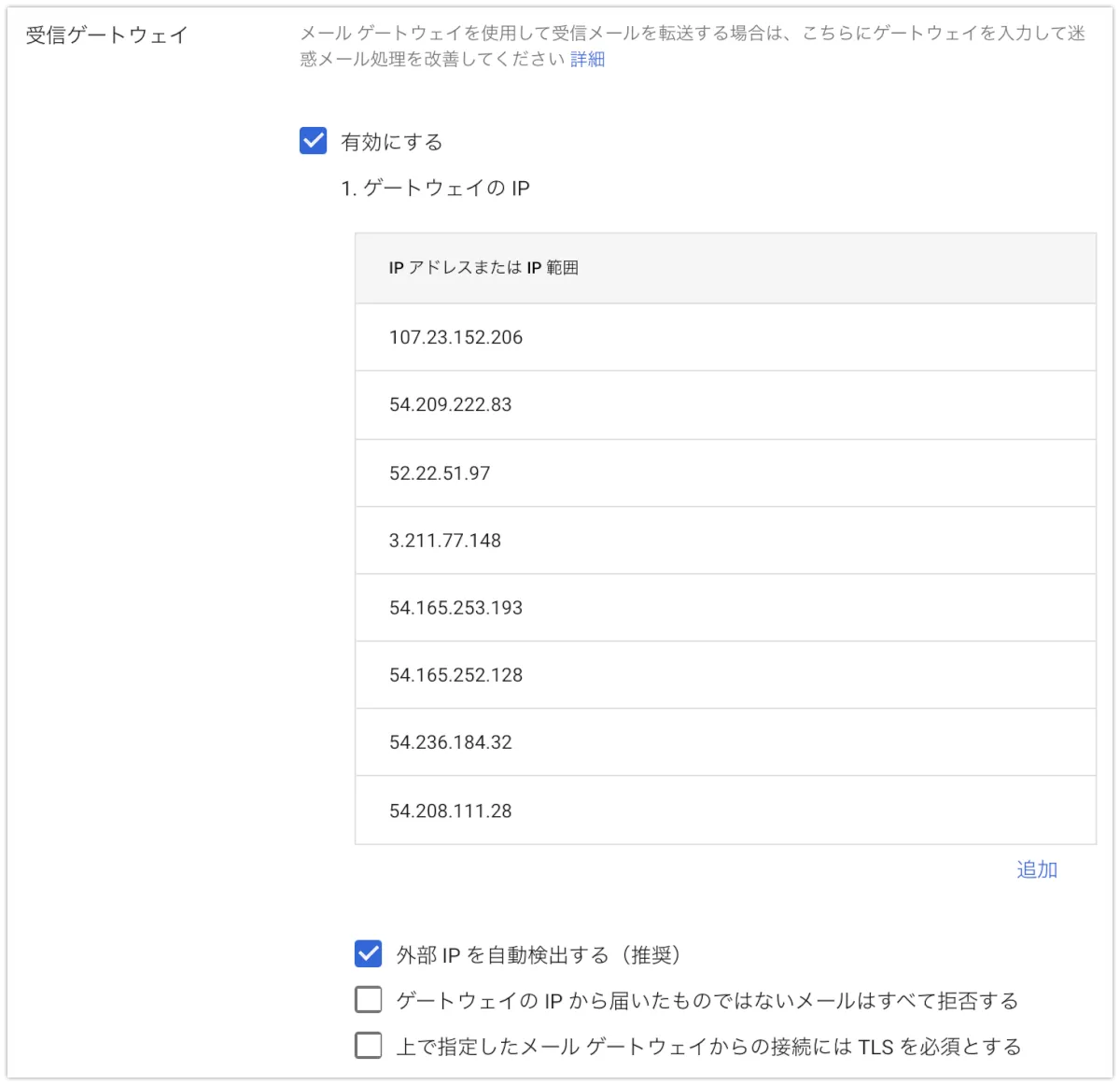Click the gateway description paragraph text

click(691, 35)
